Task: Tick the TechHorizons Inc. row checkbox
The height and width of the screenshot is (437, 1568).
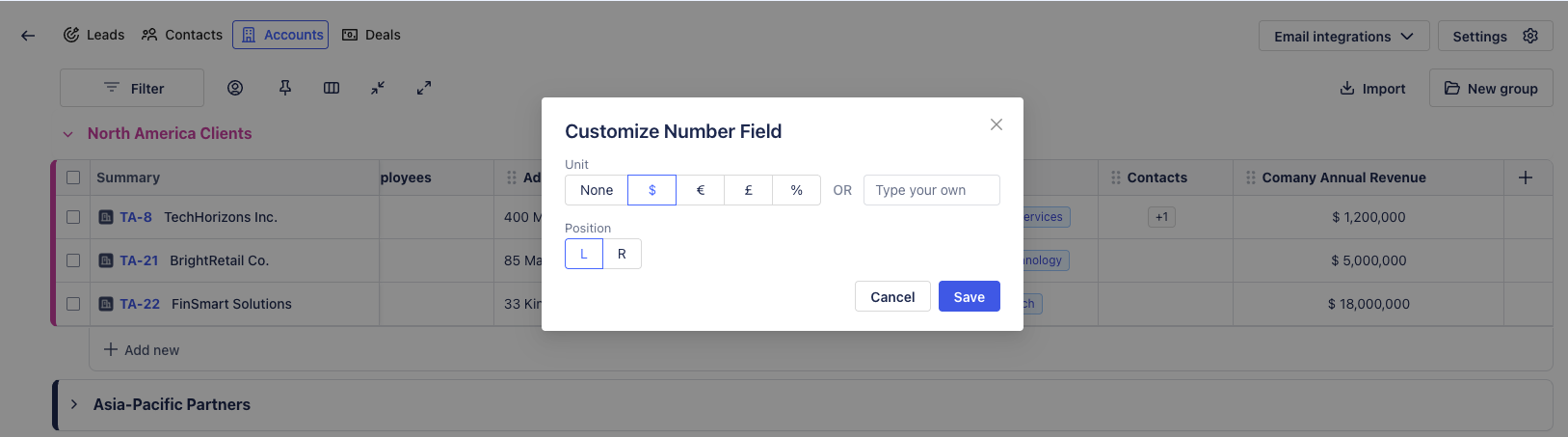Action: 73,217
